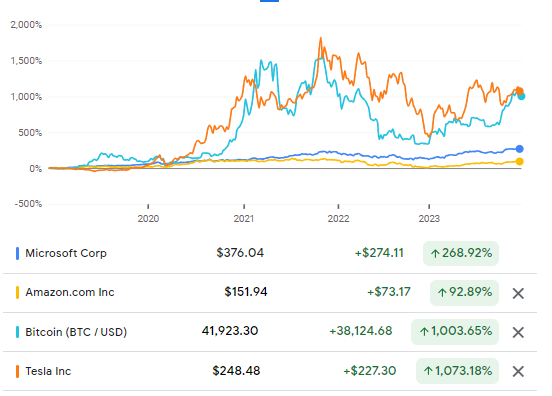552x396 pixels.
Task: Click Microsoft change +$274.11
Action: [x=379, y=253]
